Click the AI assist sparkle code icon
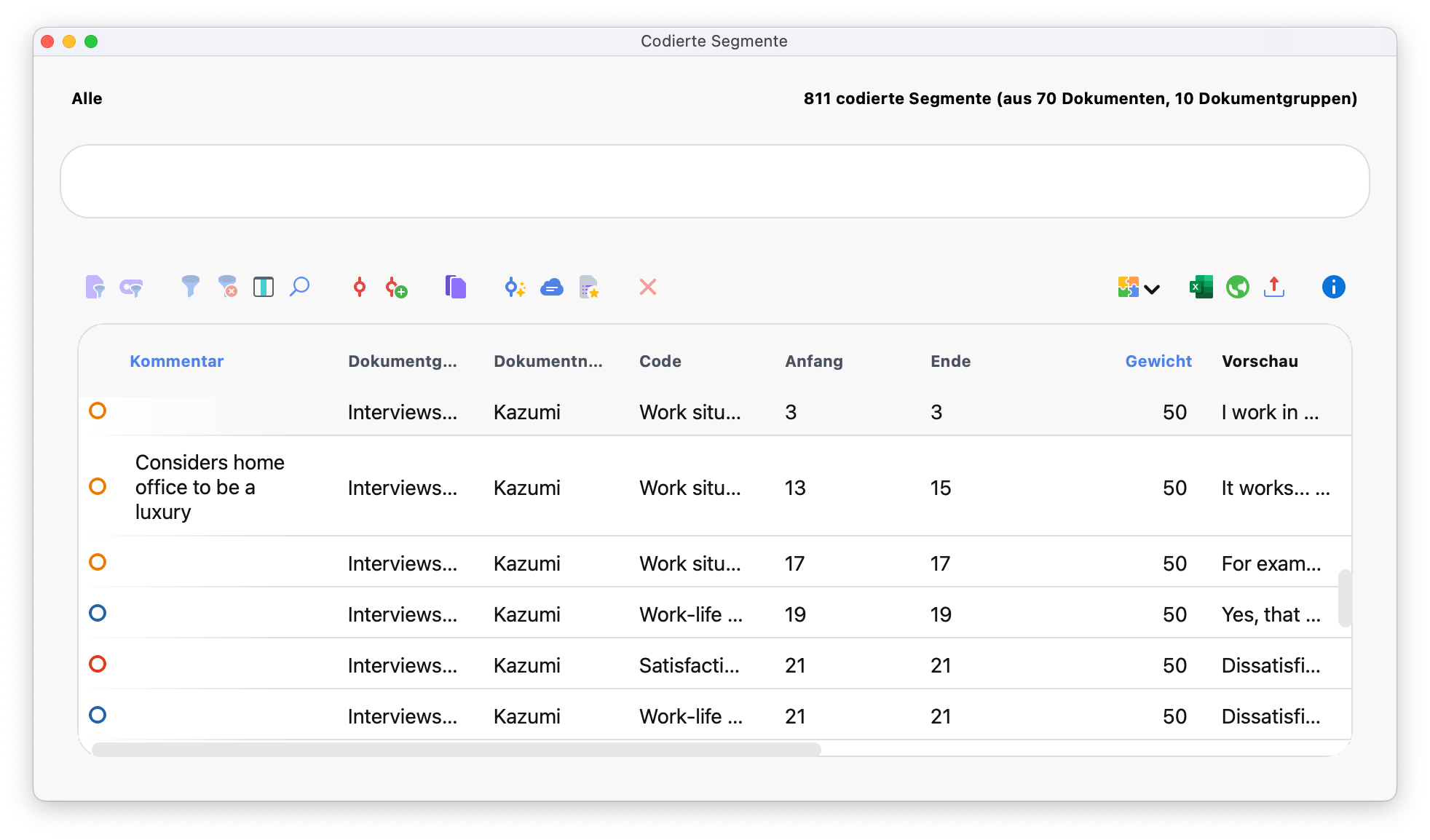1430x840 pixels. (515, 287)
